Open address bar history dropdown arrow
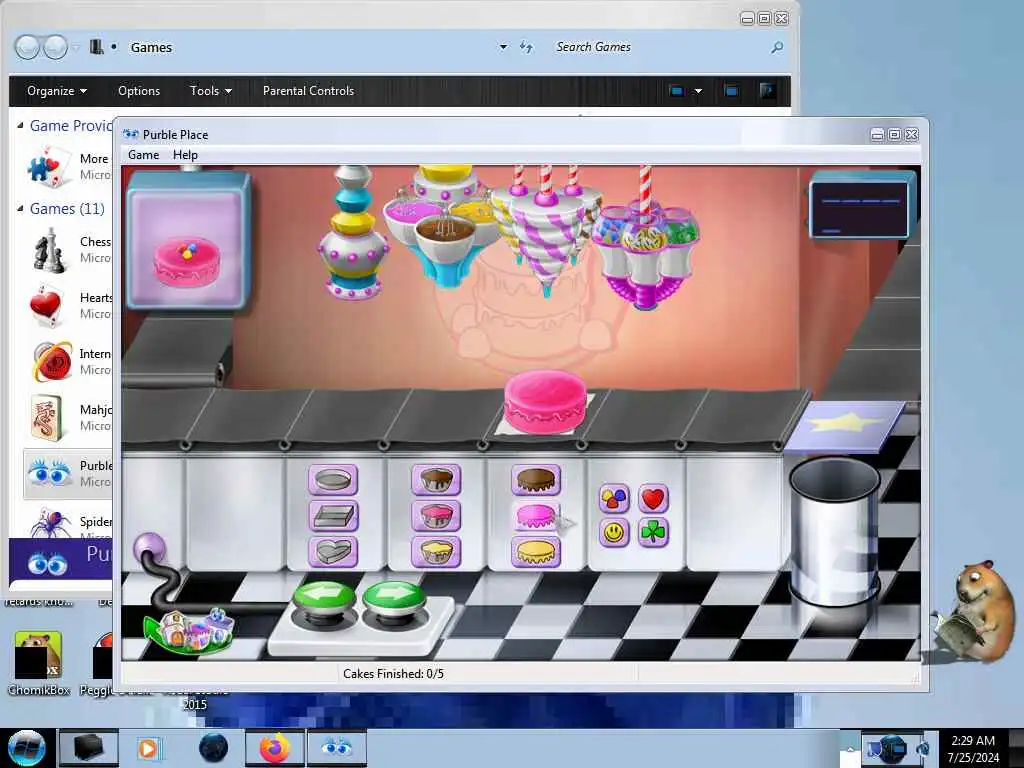This screenshot has width=1024, height=768. click(503, 47)
